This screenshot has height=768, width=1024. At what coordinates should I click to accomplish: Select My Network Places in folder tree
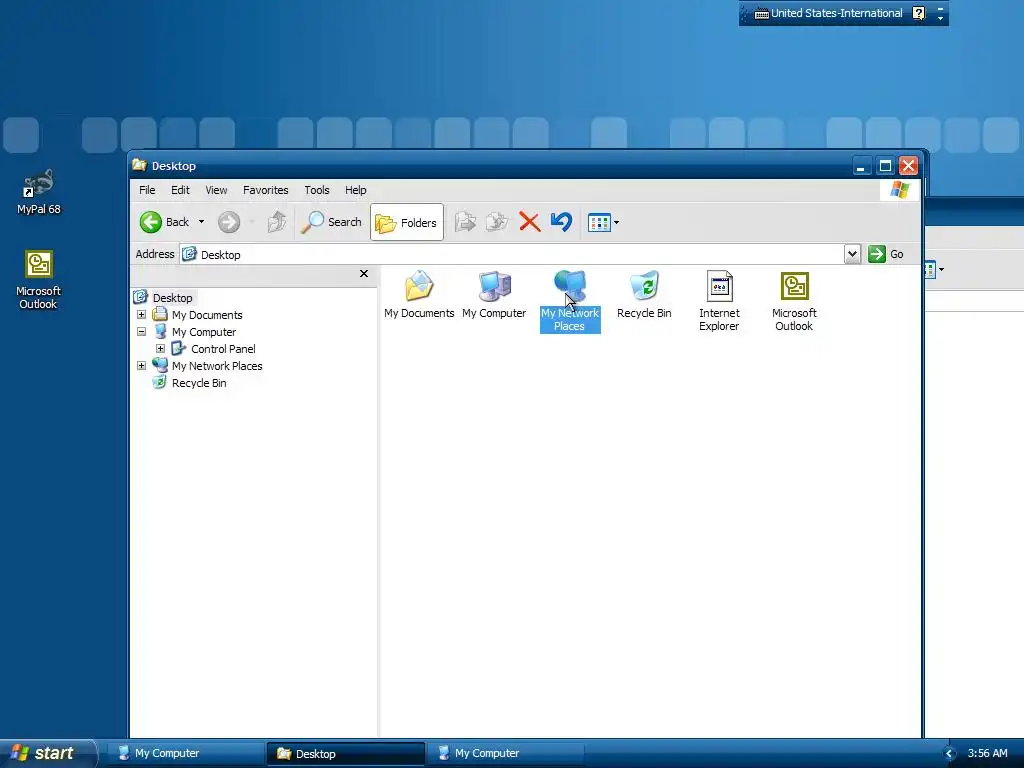(x=217, y=366)
